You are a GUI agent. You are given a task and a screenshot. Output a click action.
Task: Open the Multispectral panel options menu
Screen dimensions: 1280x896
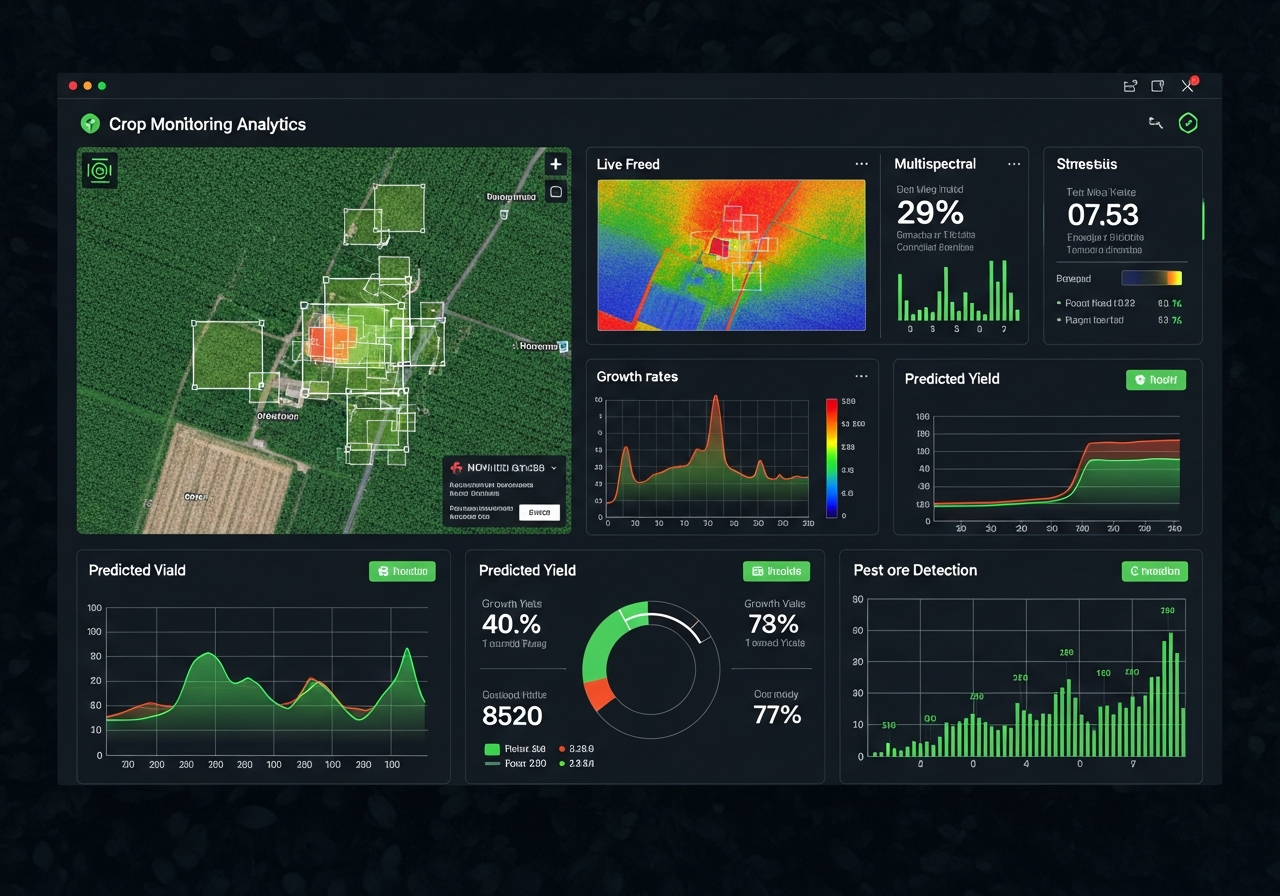click(1014, 163)
